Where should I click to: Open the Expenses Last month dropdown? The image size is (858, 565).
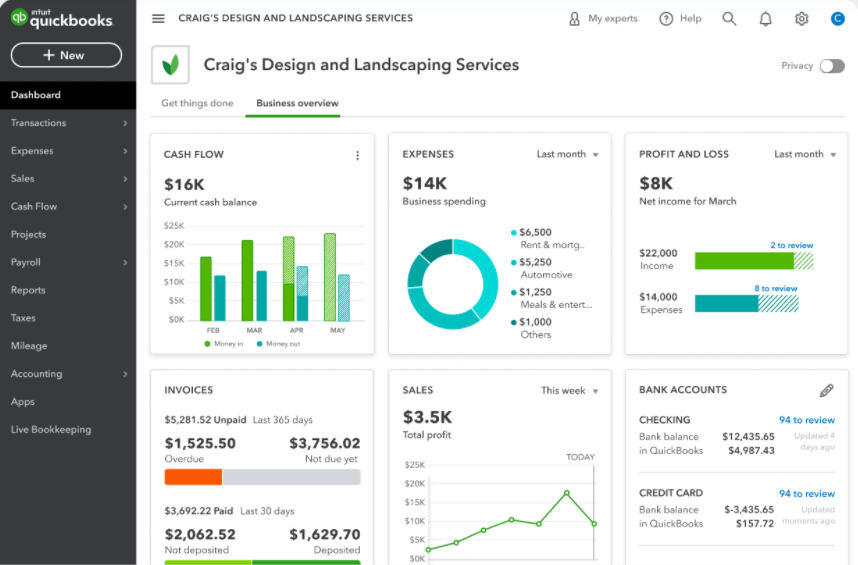point(567,154)
